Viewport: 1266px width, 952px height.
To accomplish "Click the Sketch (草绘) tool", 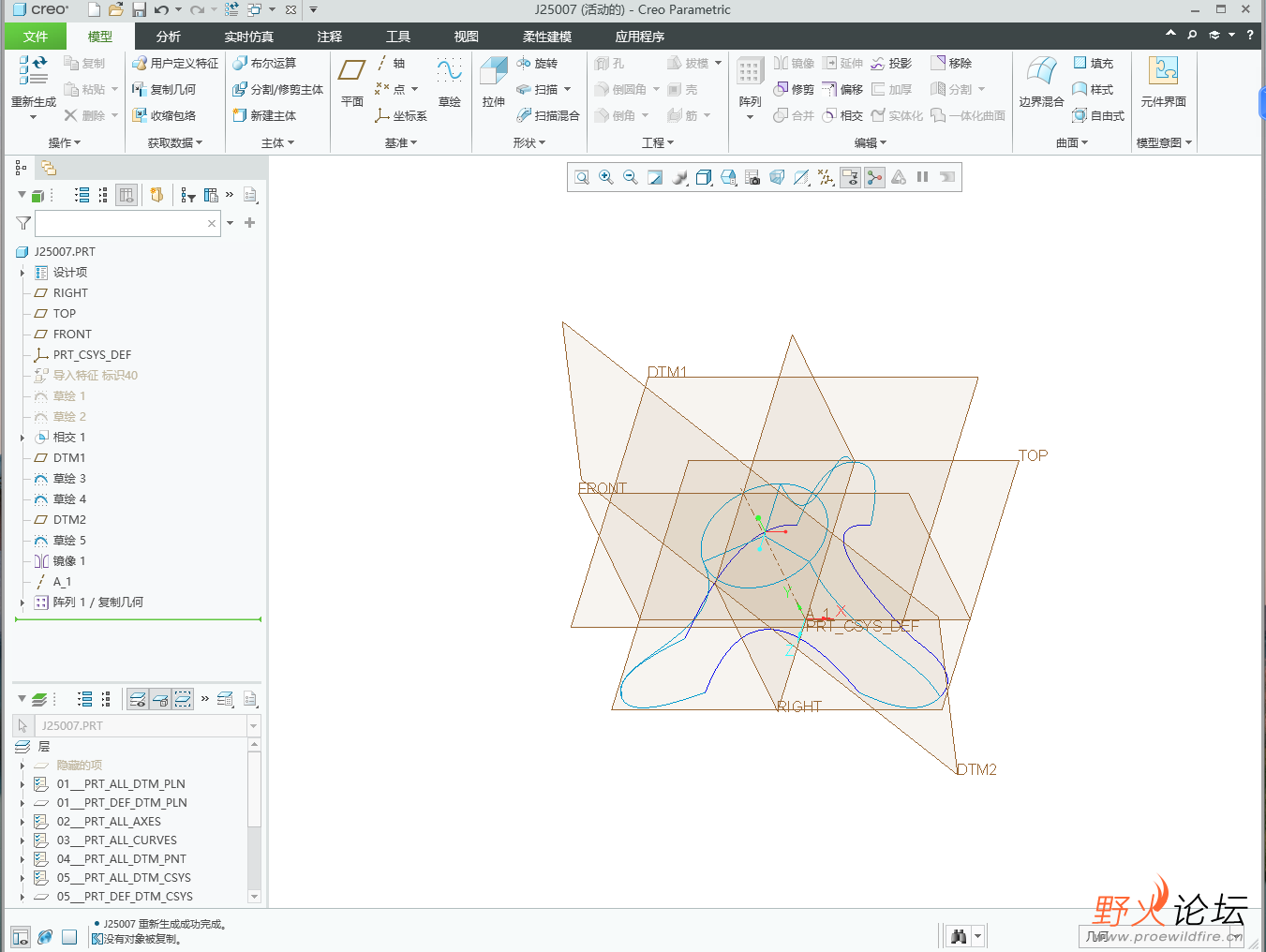I will (x=450, y=82).
